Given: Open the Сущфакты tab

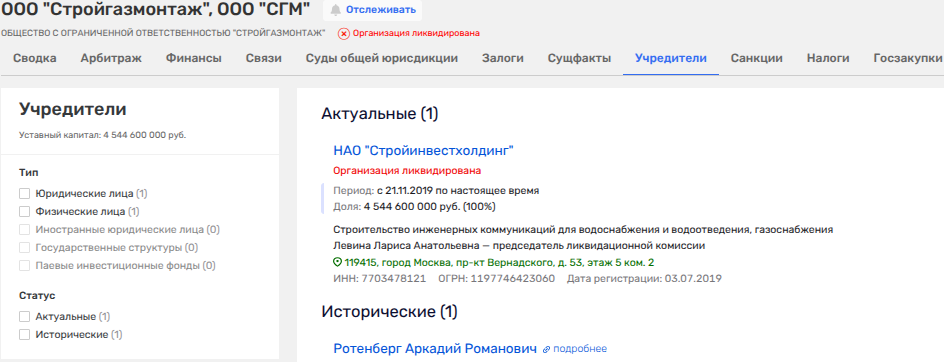Looking at the screenshot, I should [579, 58].
